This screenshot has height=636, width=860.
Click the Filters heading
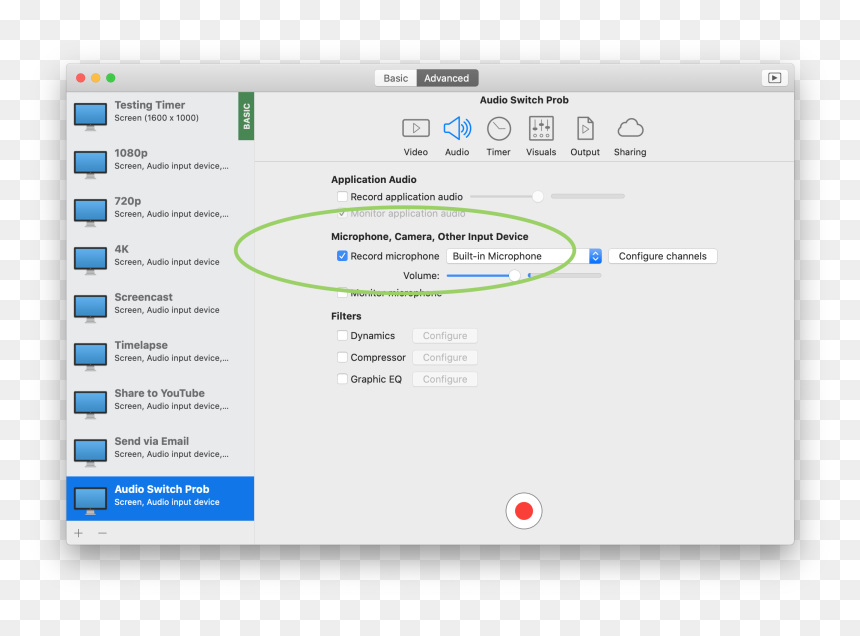[x=346, y=316]
